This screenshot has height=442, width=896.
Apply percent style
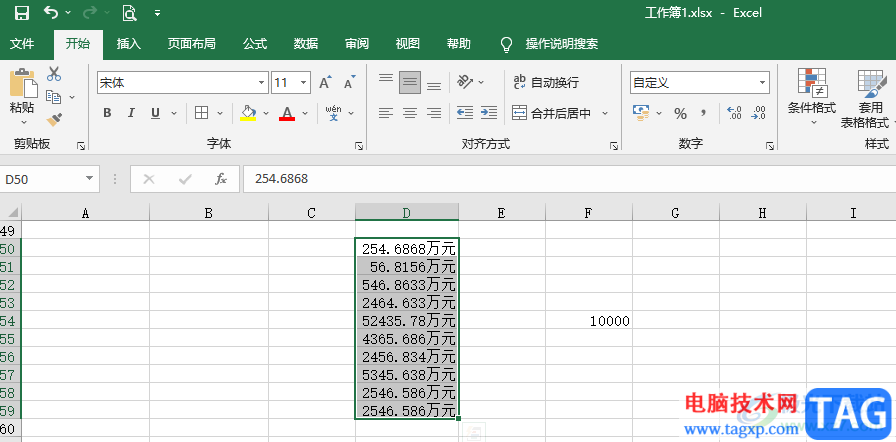click(x=680, y=113)
